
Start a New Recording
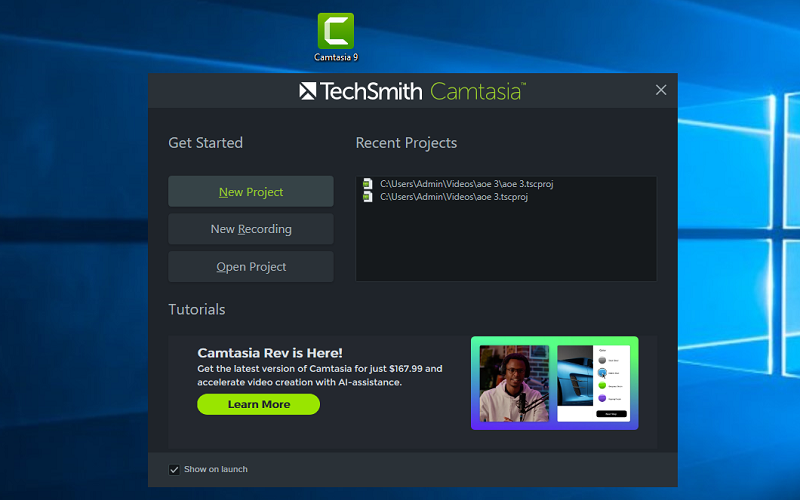coord(251,229)
